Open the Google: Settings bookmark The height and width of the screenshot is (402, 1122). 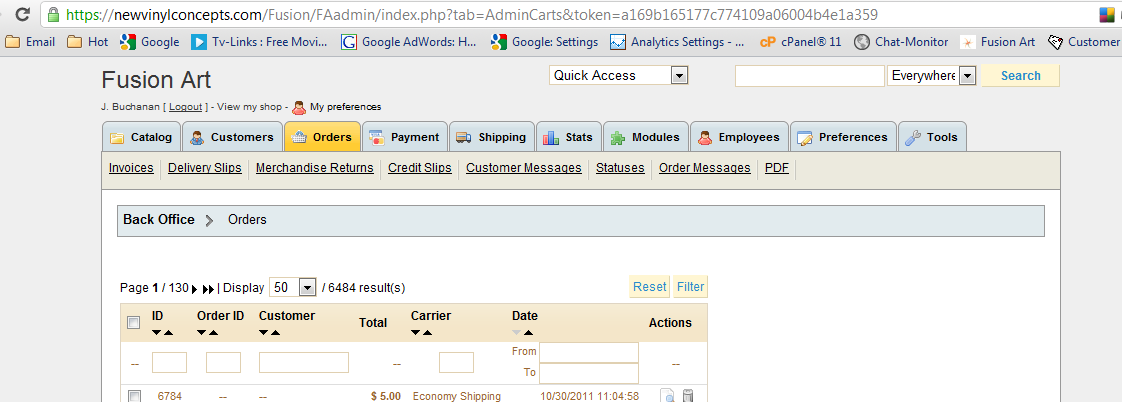click(x=545, y=41)
